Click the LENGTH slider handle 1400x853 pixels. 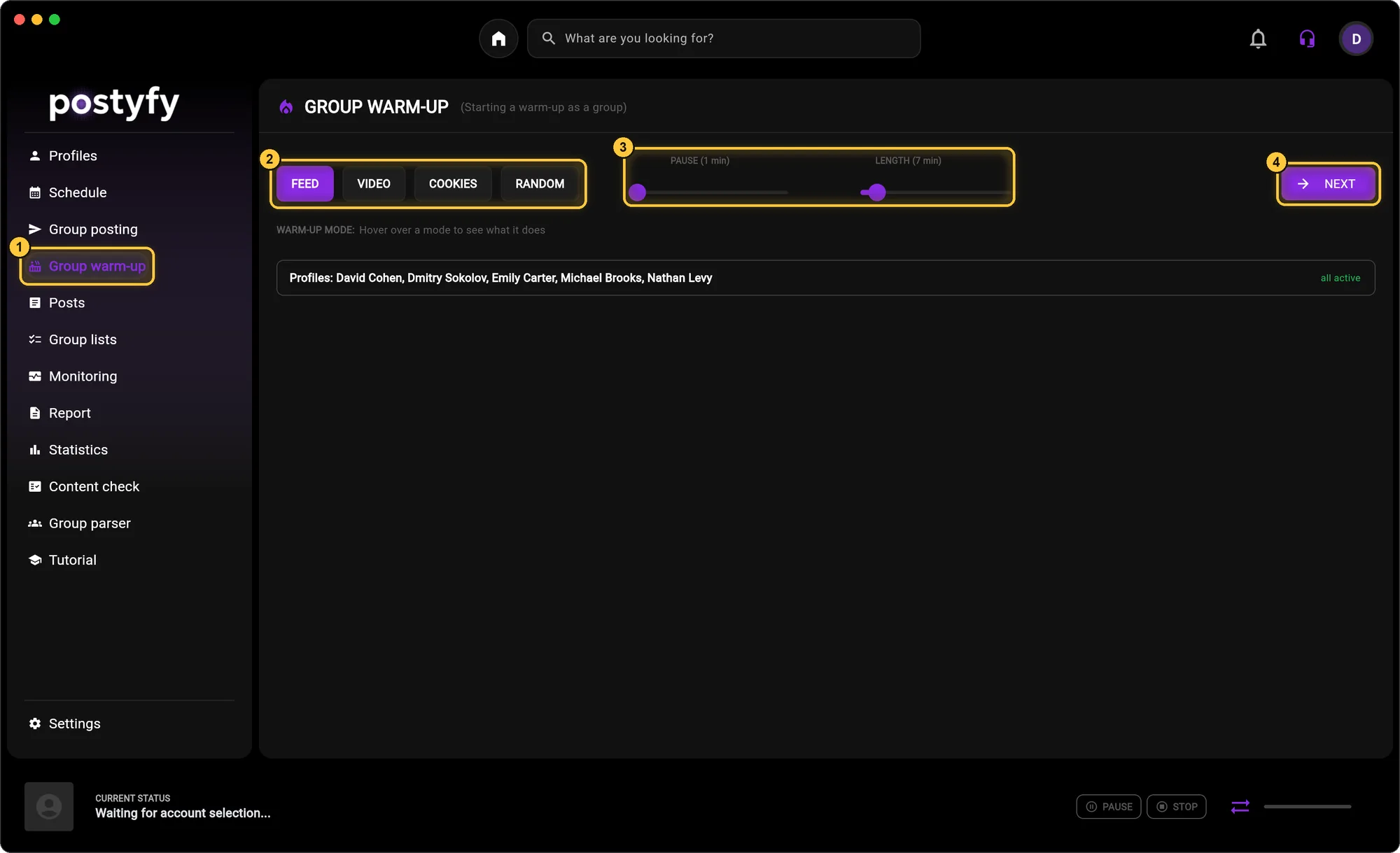tap(877, 192)
